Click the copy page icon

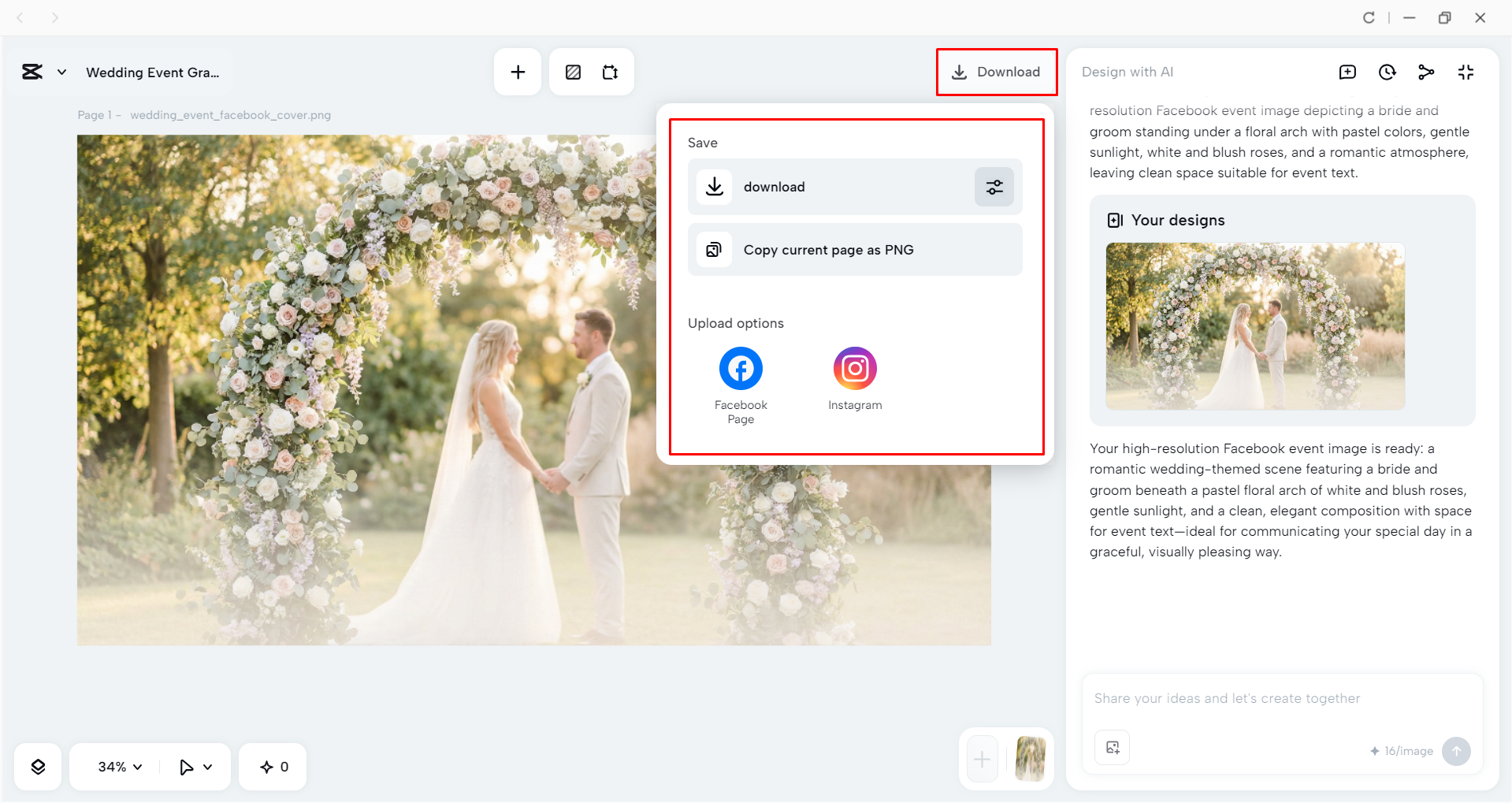tap(714, 250)
